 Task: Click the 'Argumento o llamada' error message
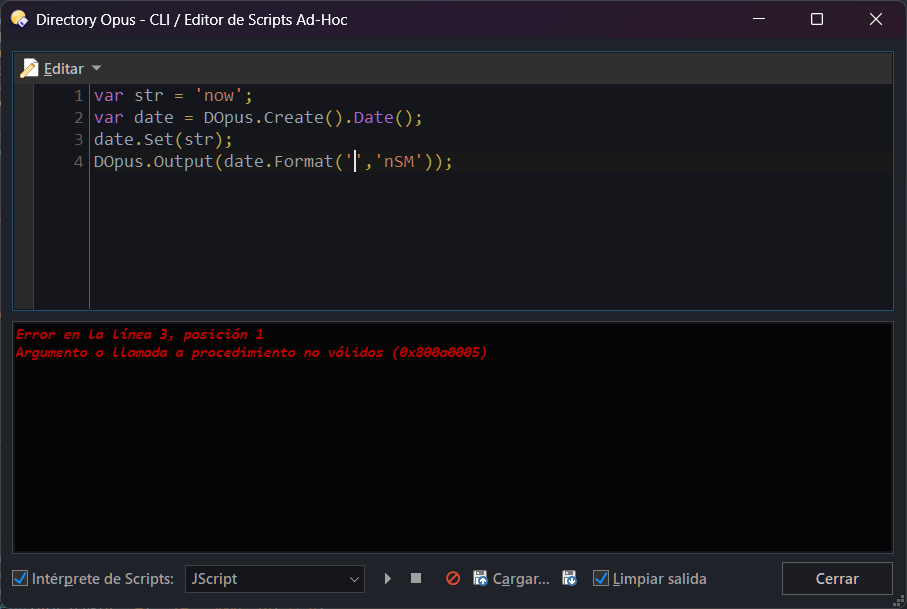pyautogui.click(x=251, y=352)
